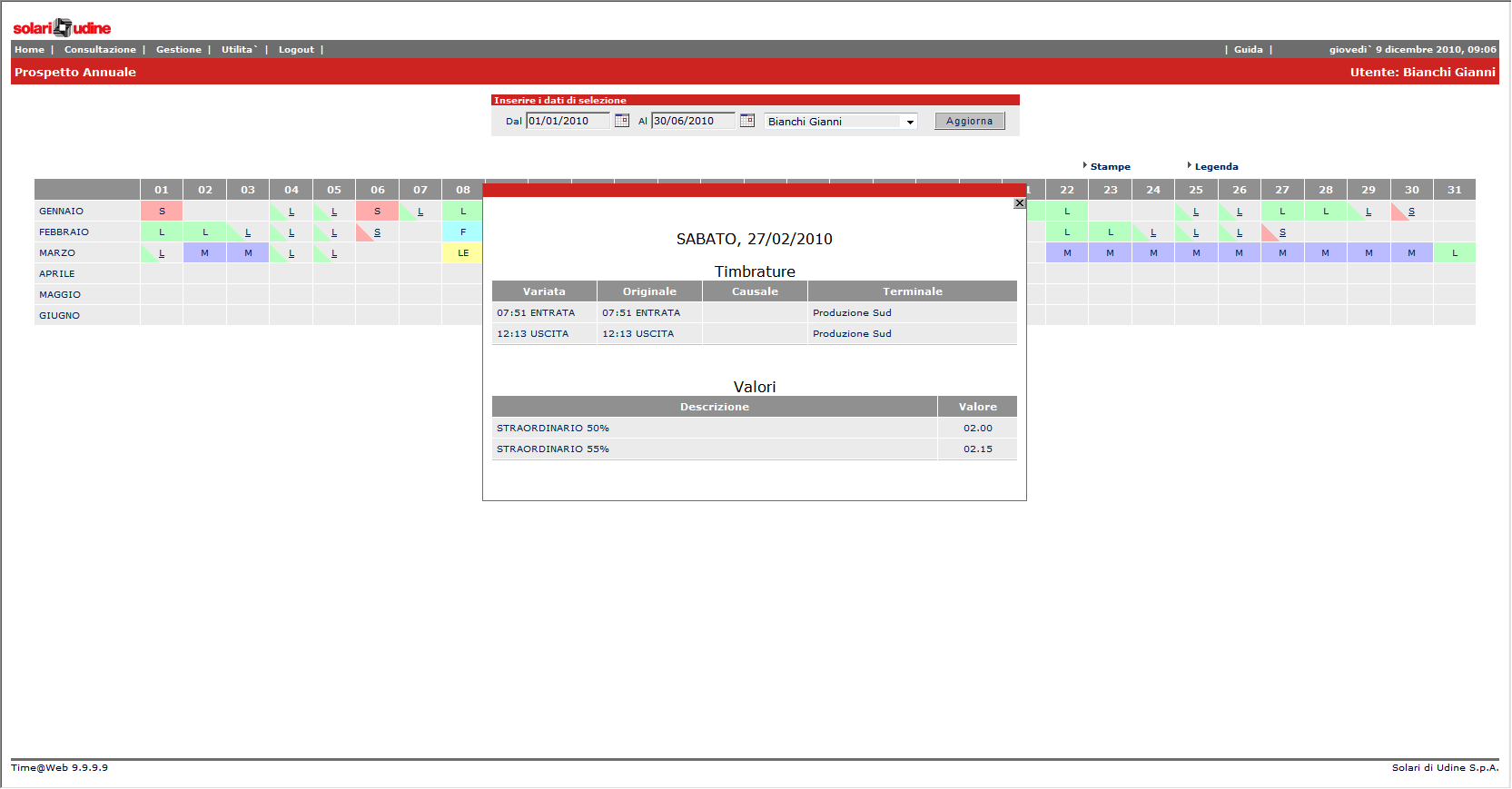
Task: Open the L cell for Febbraio 02
Action: (205, 232)
